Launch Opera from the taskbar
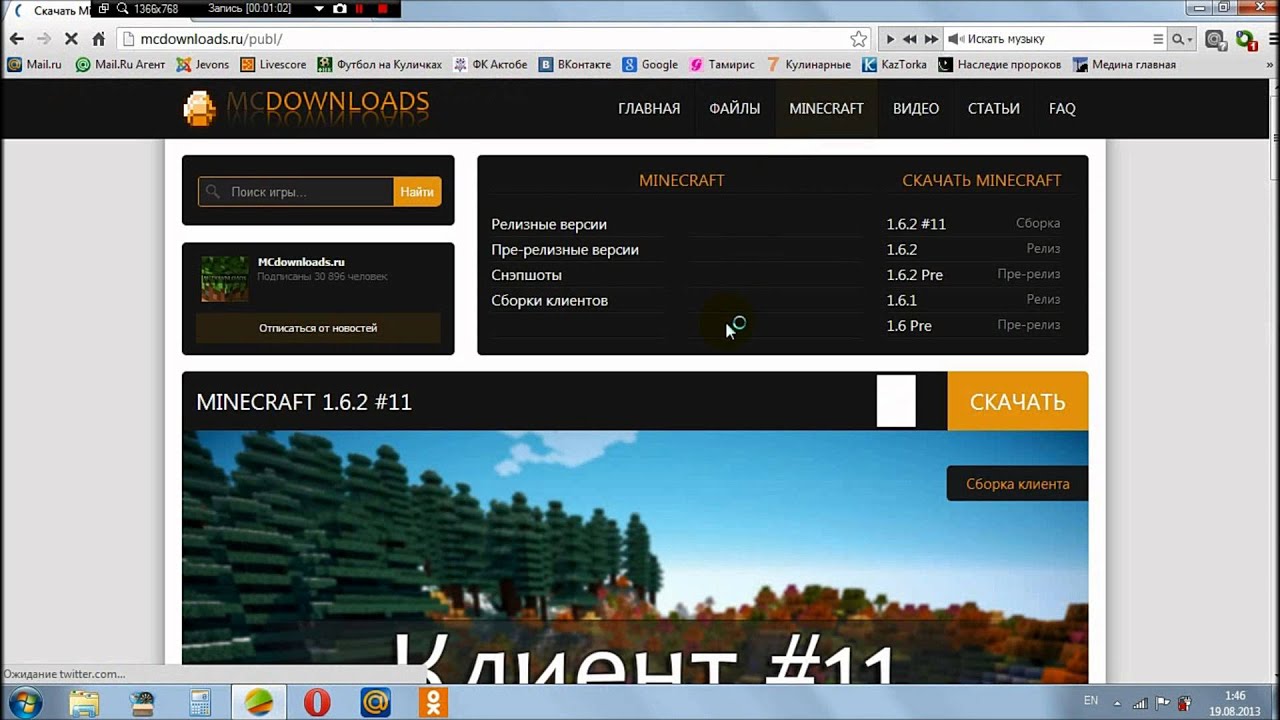The width and height of the screenshot is (1280, 720). coord(317,703)
